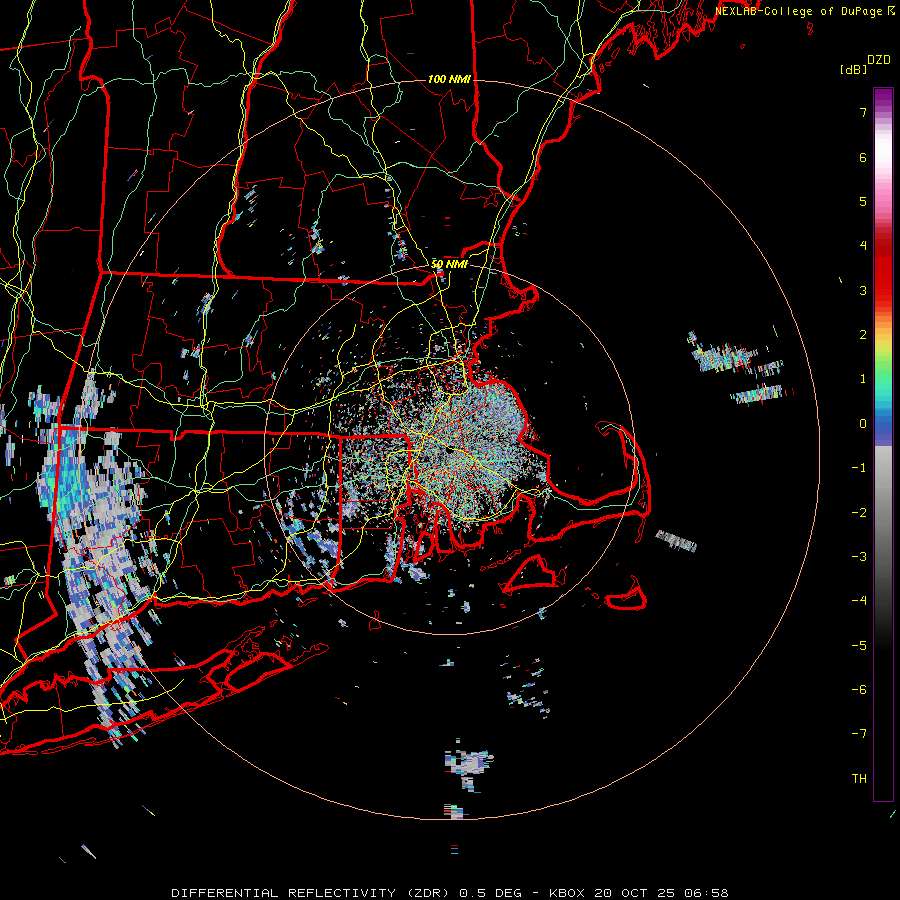Click the "KBOX" radar site identifier
The height and width of the screenshot is (900, 900).
[567, 893]
